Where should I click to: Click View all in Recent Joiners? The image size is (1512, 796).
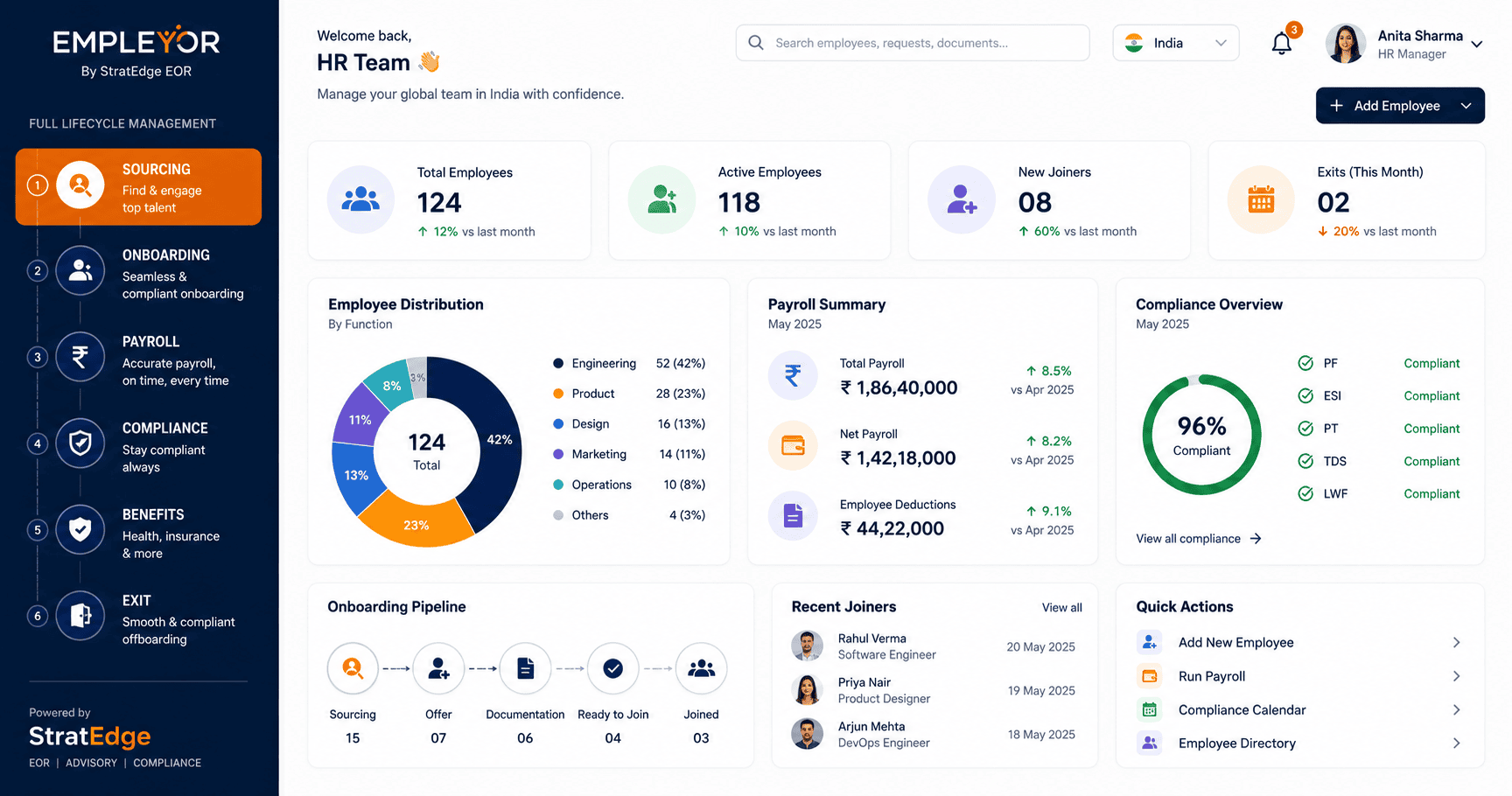tap(1061, 608)
